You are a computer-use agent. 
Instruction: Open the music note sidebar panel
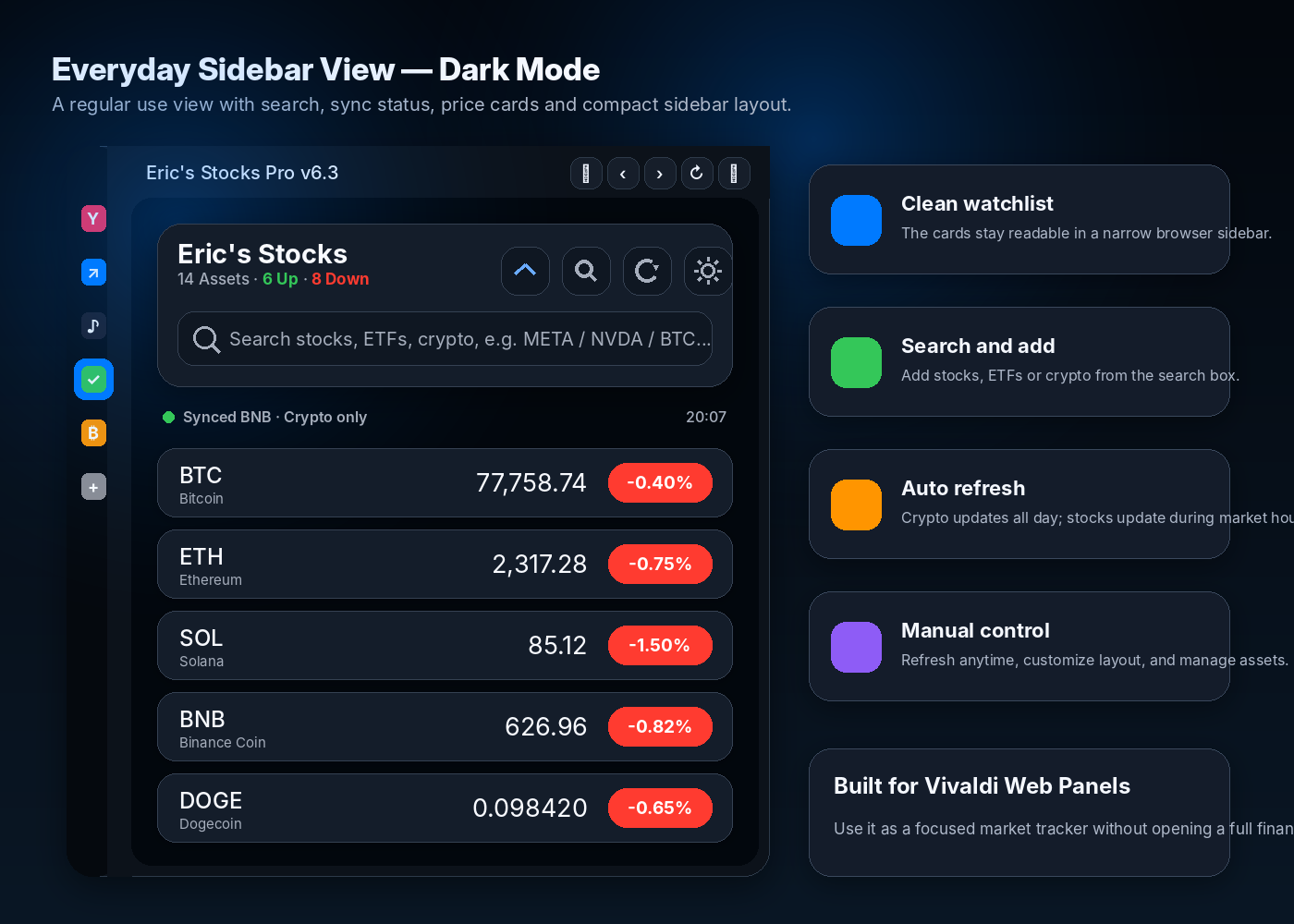(93, 325)
